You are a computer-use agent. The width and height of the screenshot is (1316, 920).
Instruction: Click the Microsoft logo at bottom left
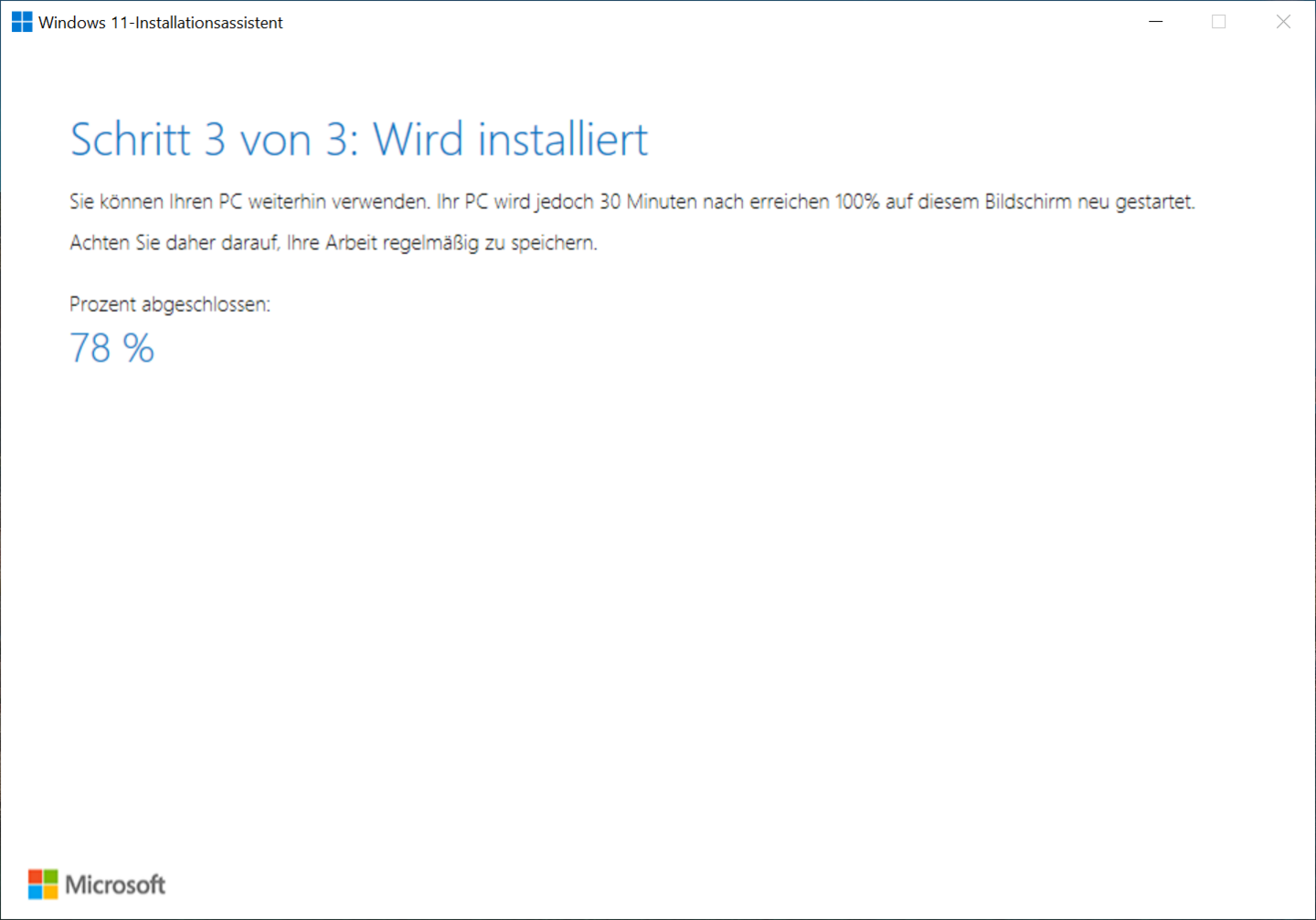(x=97, y=884)
